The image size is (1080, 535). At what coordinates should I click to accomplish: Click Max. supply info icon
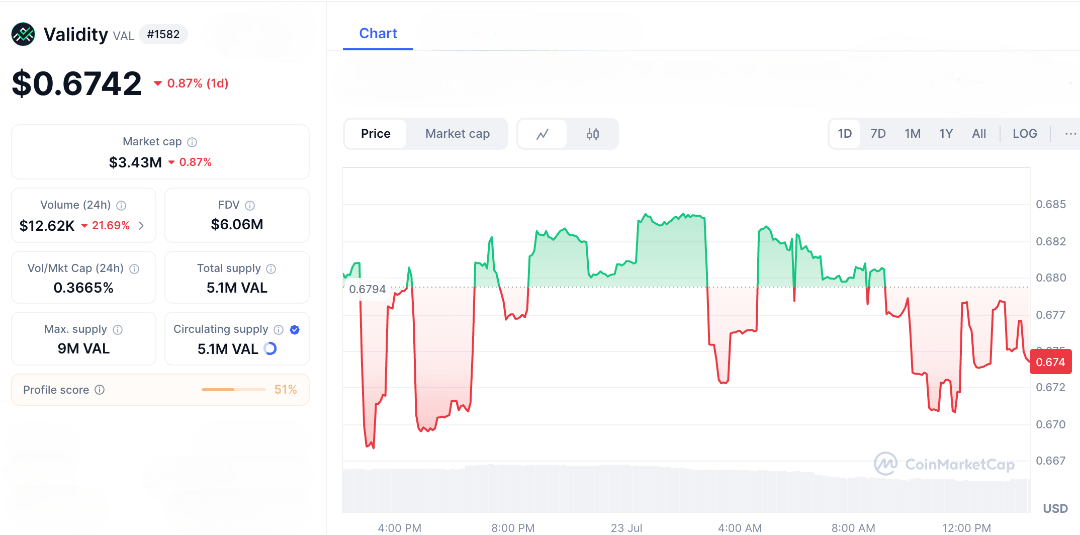(117, 329)
